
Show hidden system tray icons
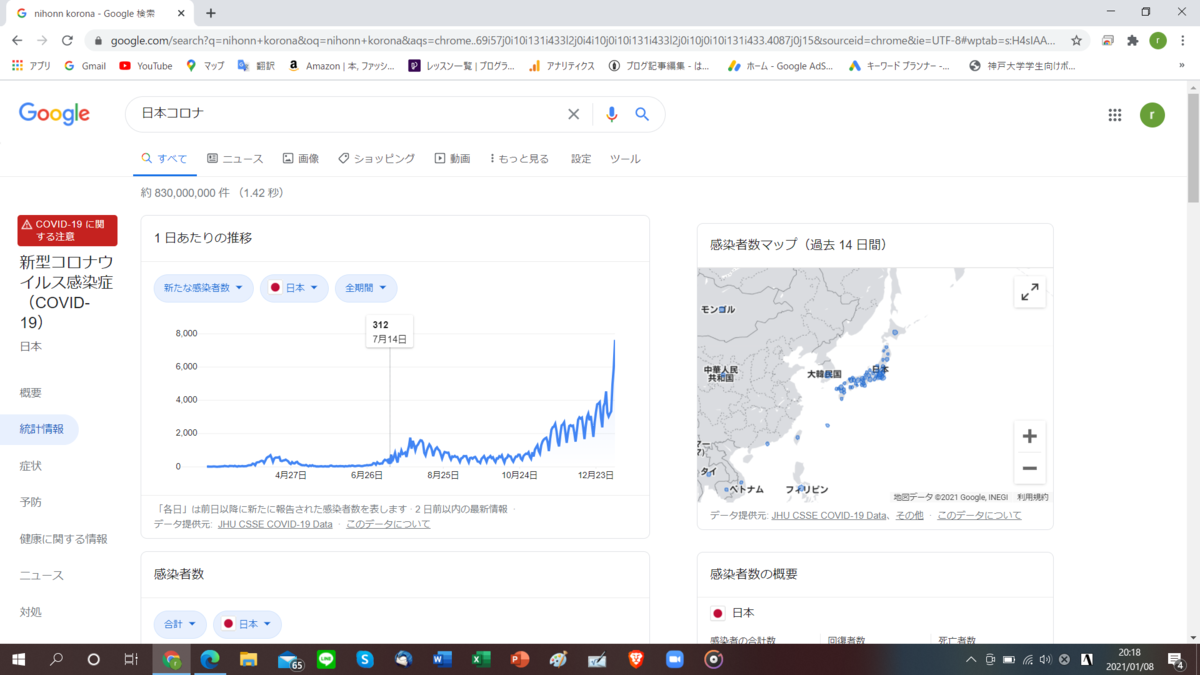coord(971,659)
